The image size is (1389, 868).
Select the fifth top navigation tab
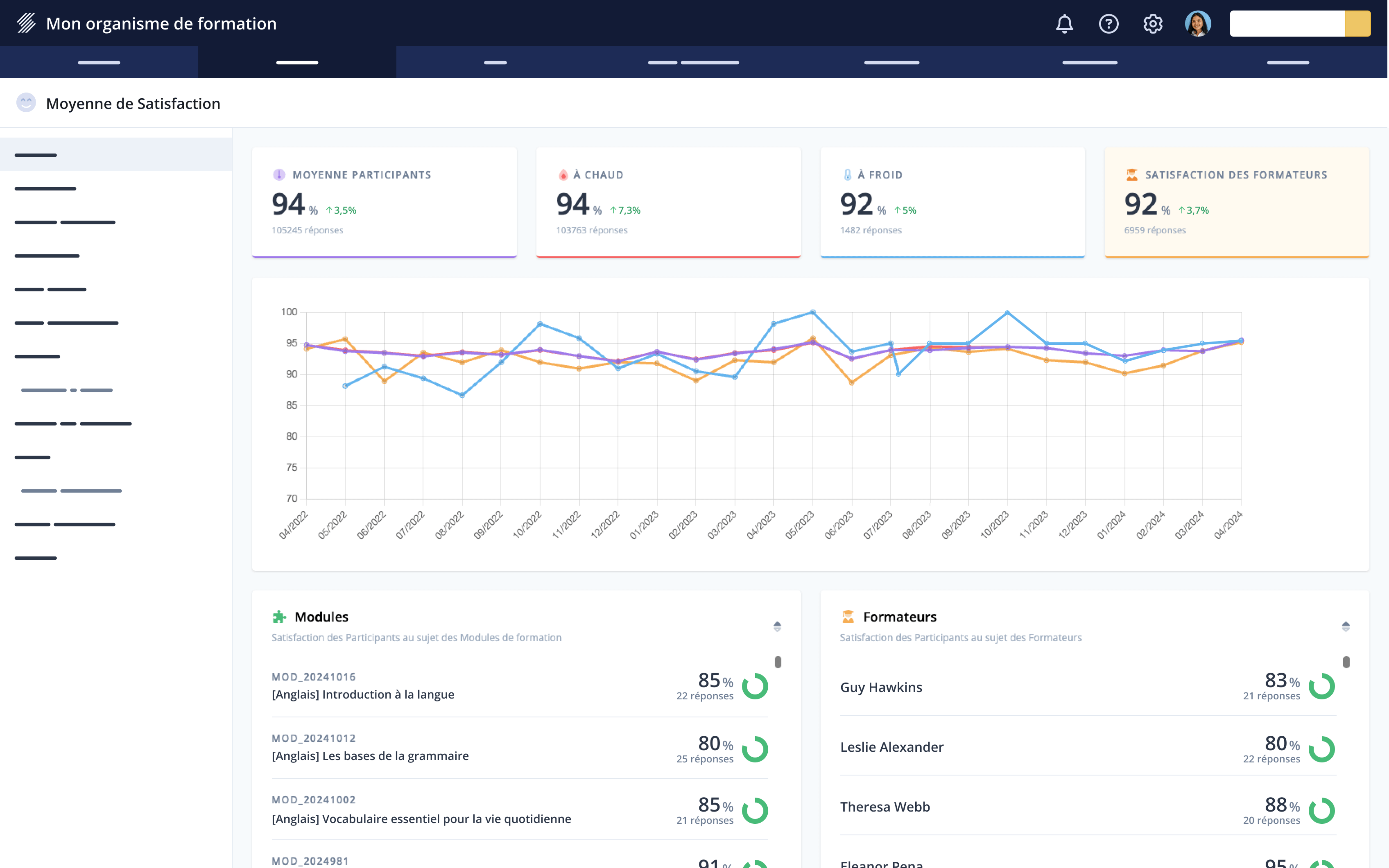[x=891, y=62]
